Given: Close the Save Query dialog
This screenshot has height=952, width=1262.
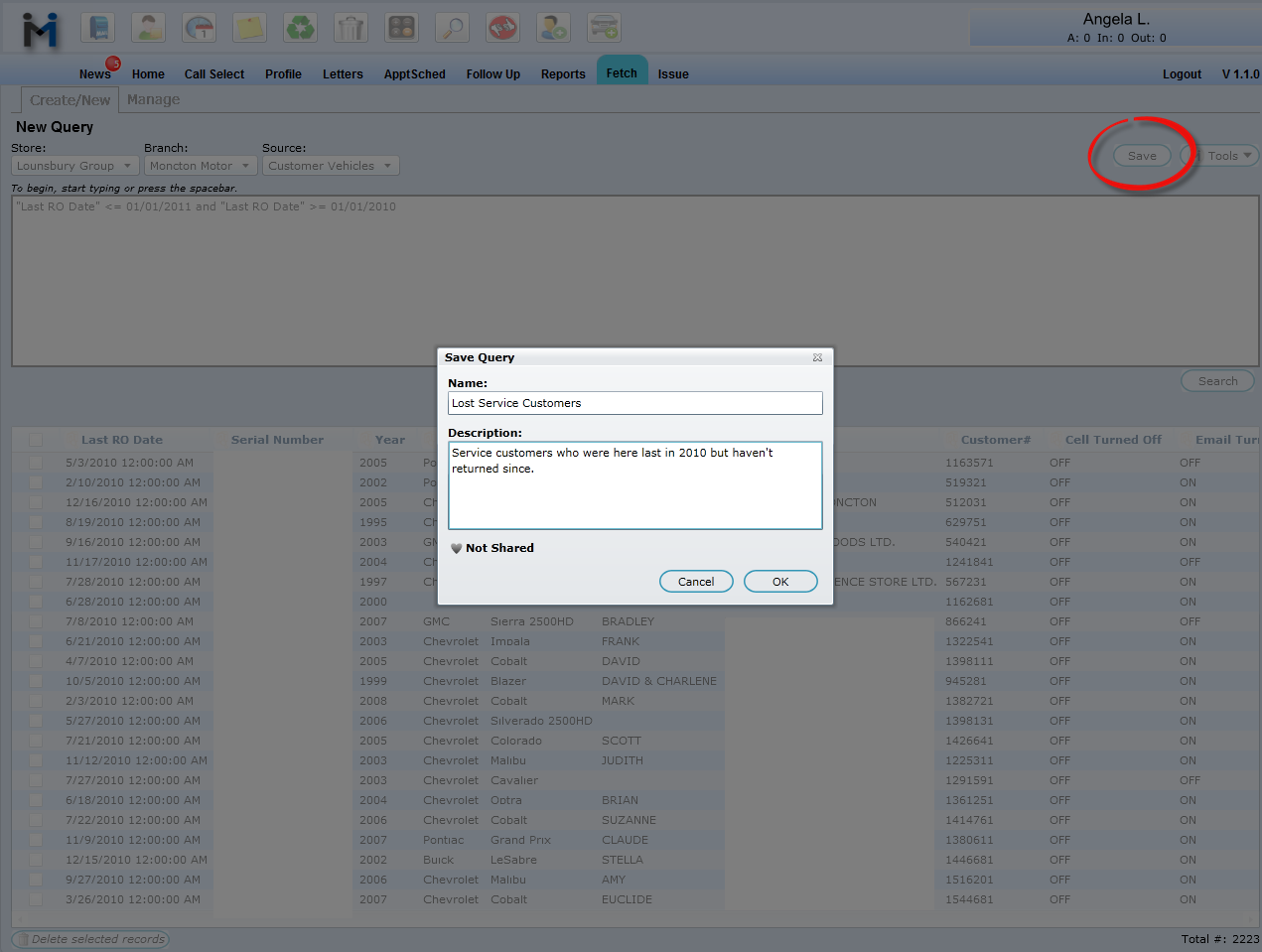Looking at the screenshot, I should pyautogui.click(x=817, y=357).
